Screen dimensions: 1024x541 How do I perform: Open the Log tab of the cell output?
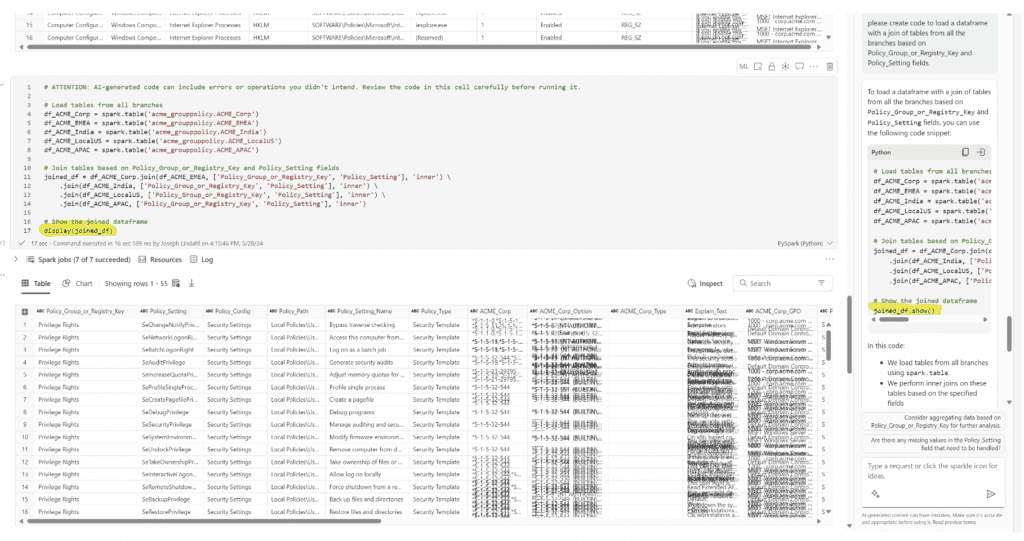pyautogui.click(x=202, y=259)
